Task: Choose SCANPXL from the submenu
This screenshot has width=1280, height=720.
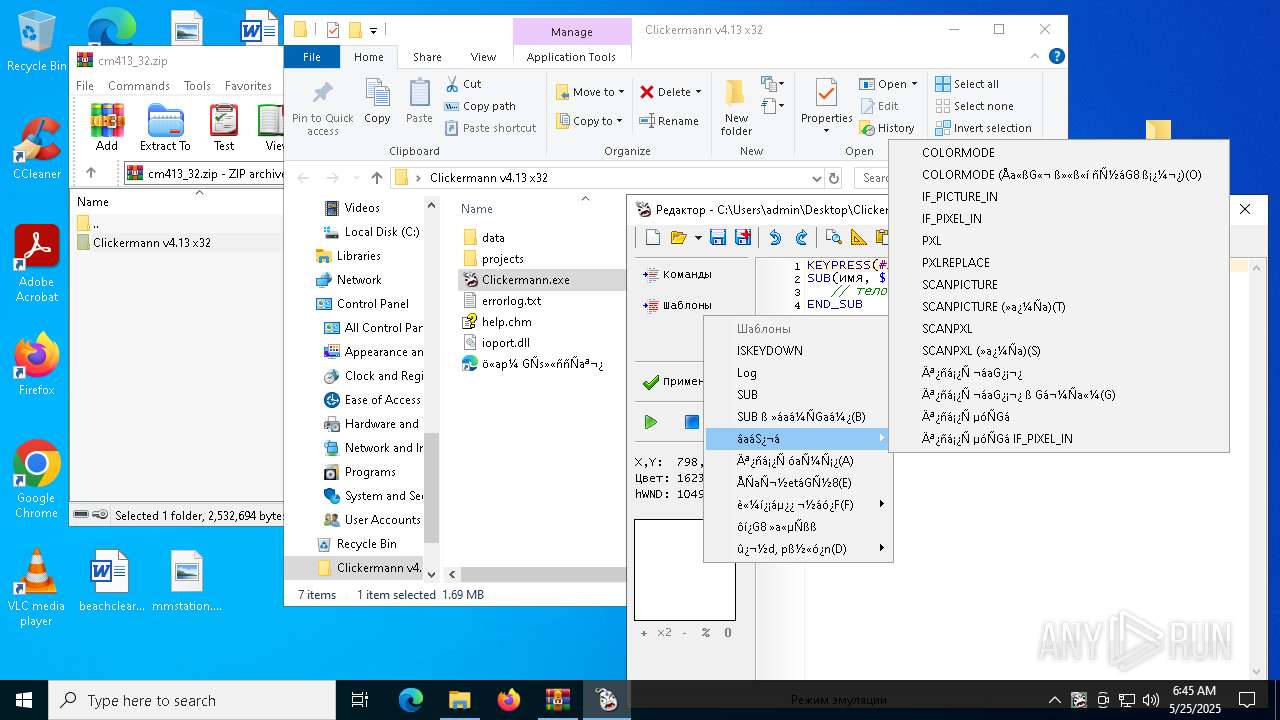Action: tap(1059, 329)
